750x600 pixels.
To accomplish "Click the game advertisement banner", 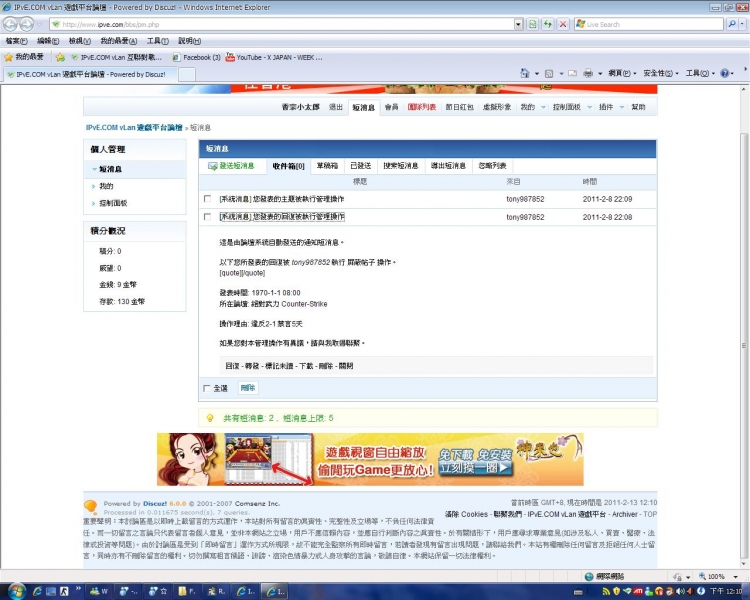I will (370, 459).
